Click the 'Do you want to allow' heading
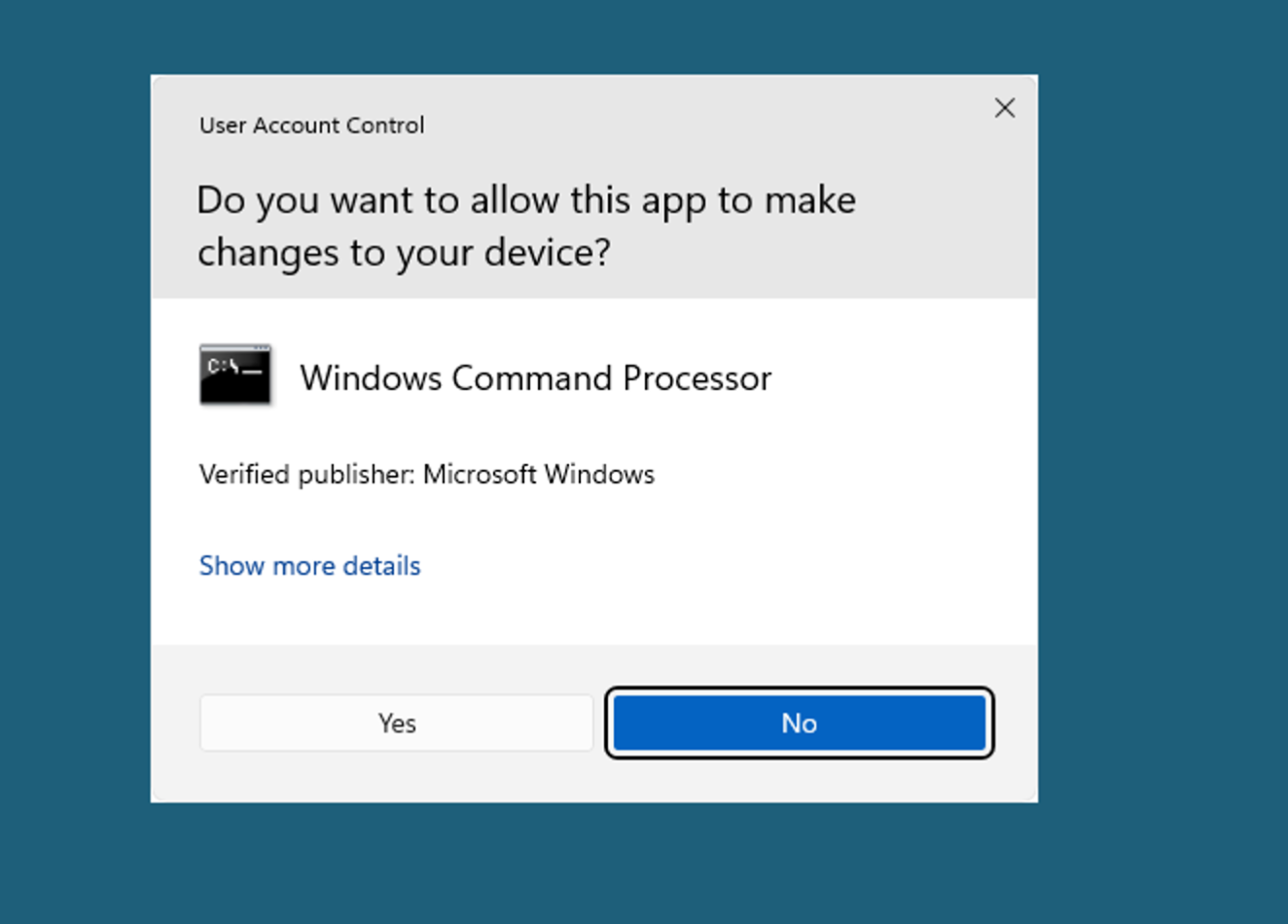Image resolution: width=1288 pixels, height=924 pixels. point(526,226)
